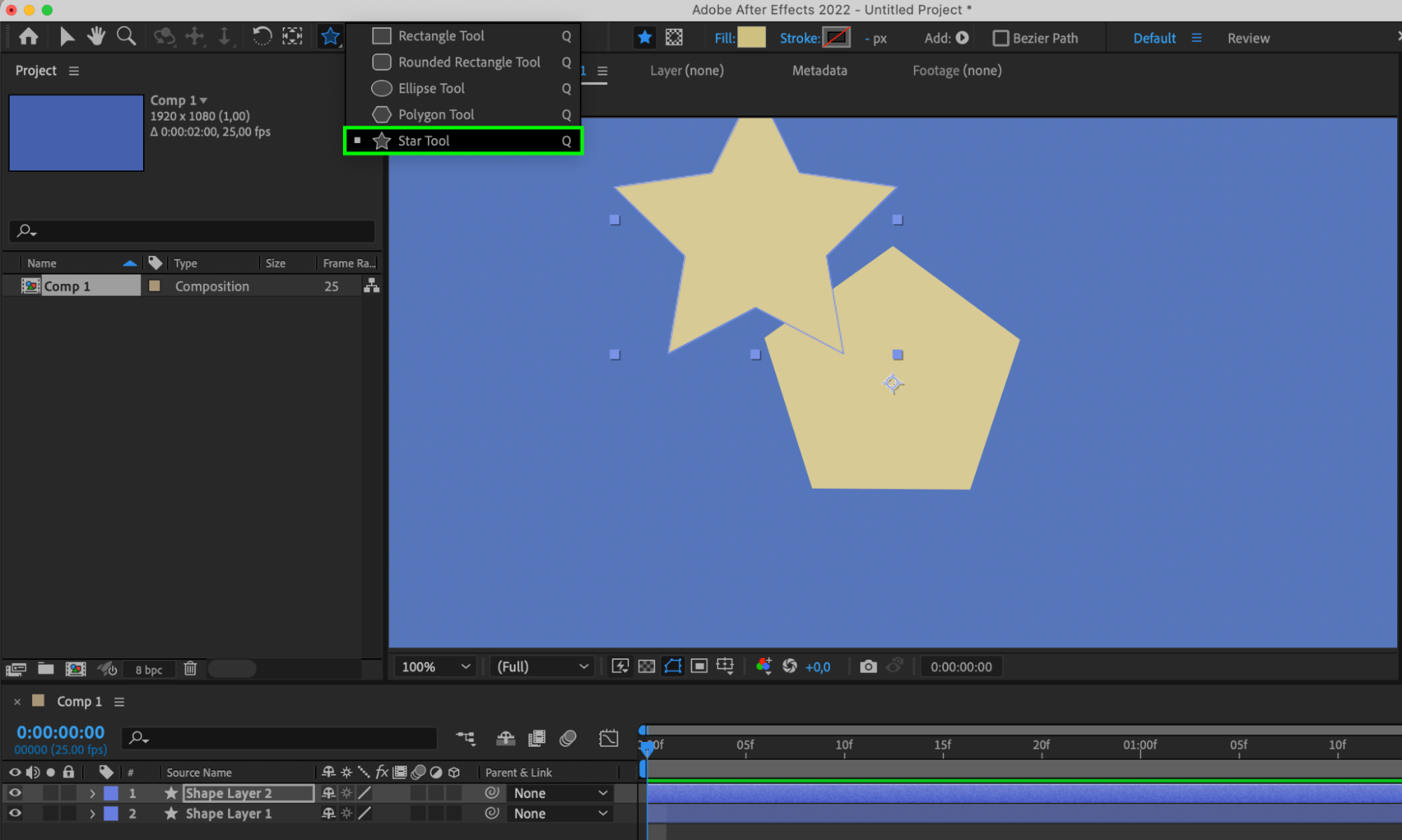Create new folder in Project panel
Screen dimensions: 1402x840
(x=46, y=669)
